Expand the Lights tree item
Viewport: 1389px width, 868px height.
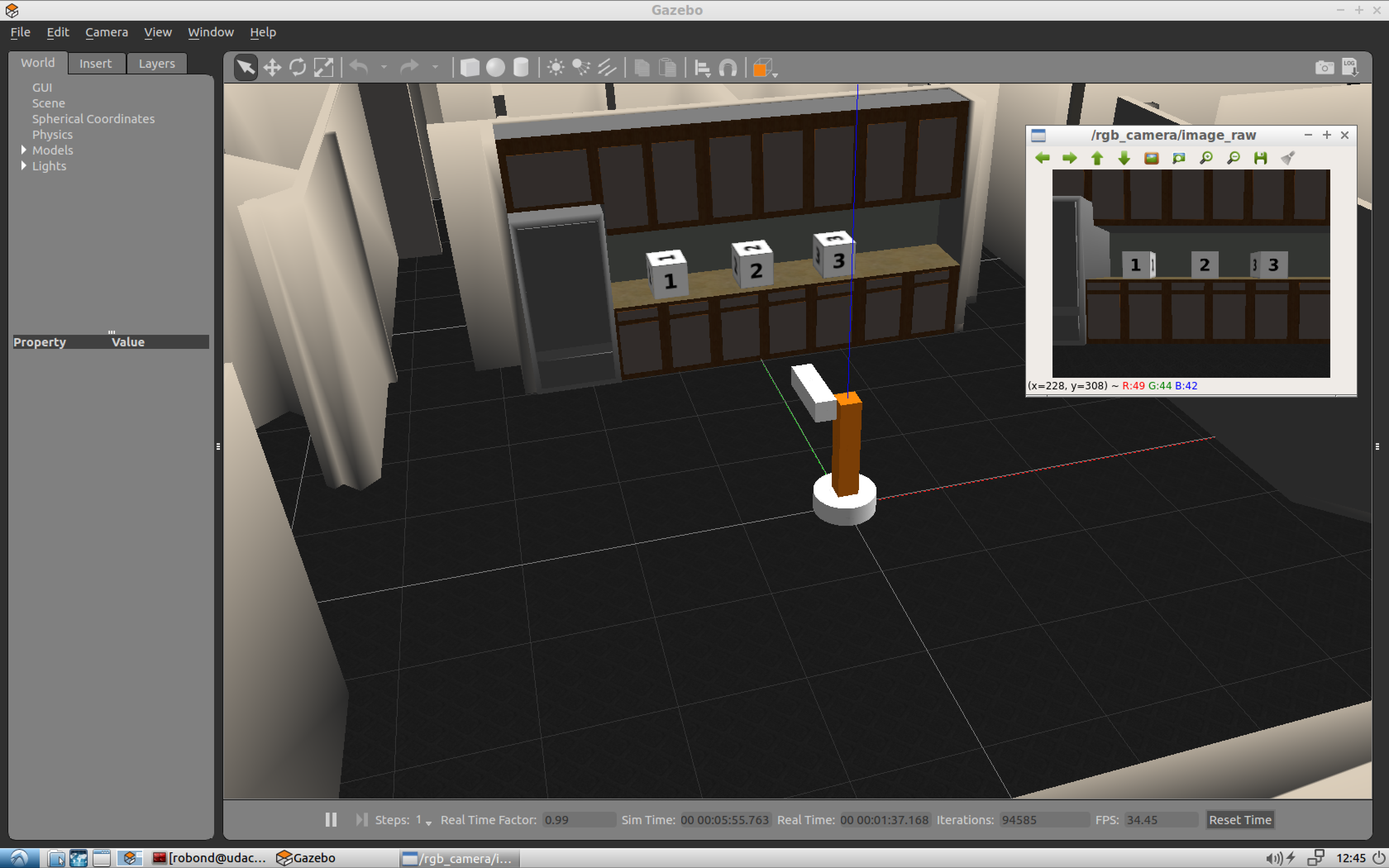[24, 165]
